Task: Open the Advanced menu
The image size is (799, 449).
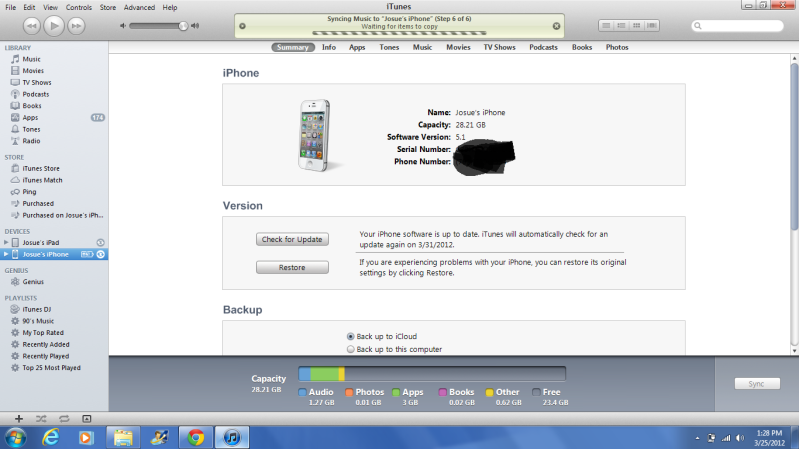Action: pyautogui.click(x=139, y=8)
